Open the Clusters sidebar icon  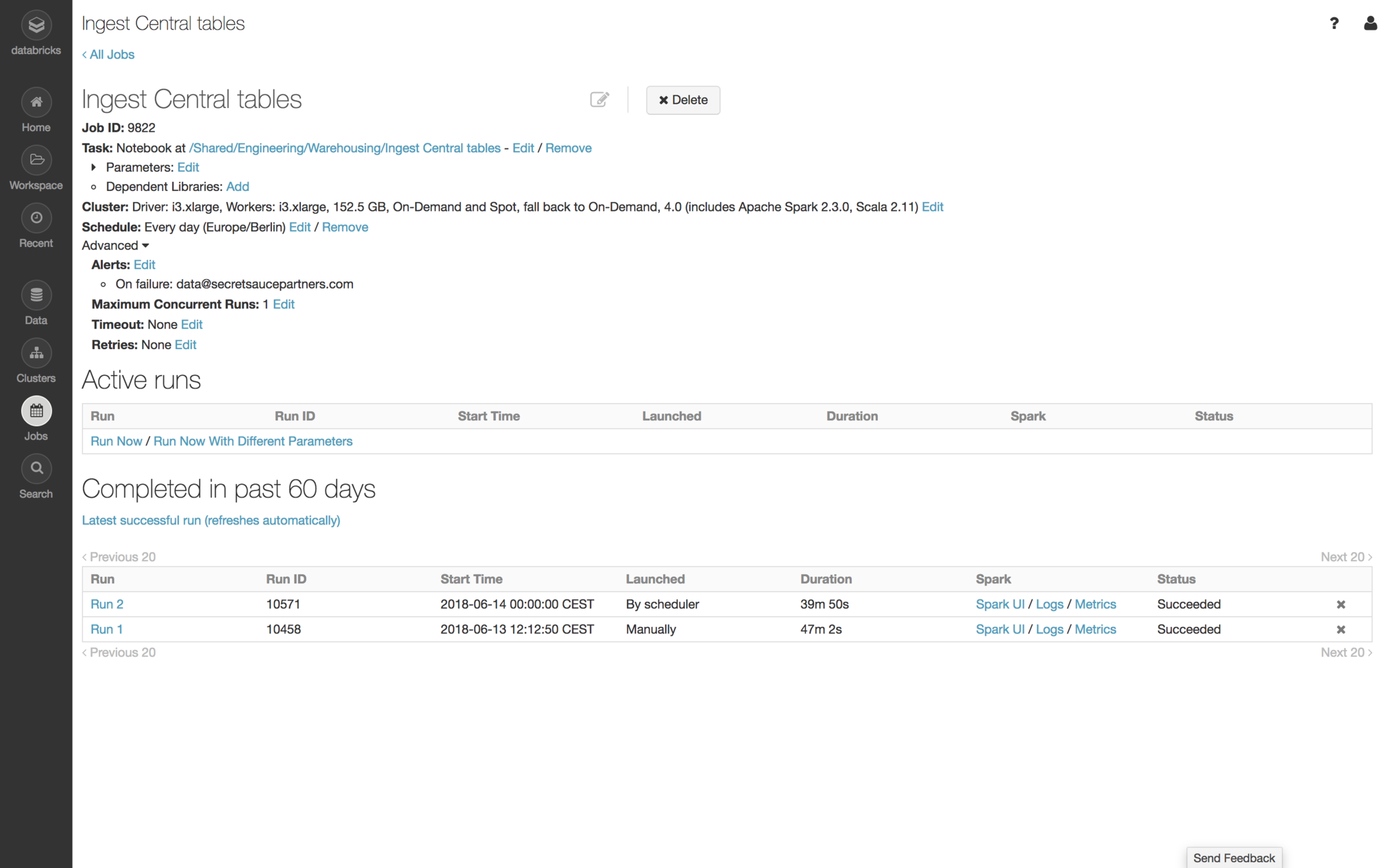pyautogui.click(x=36, y=353)
